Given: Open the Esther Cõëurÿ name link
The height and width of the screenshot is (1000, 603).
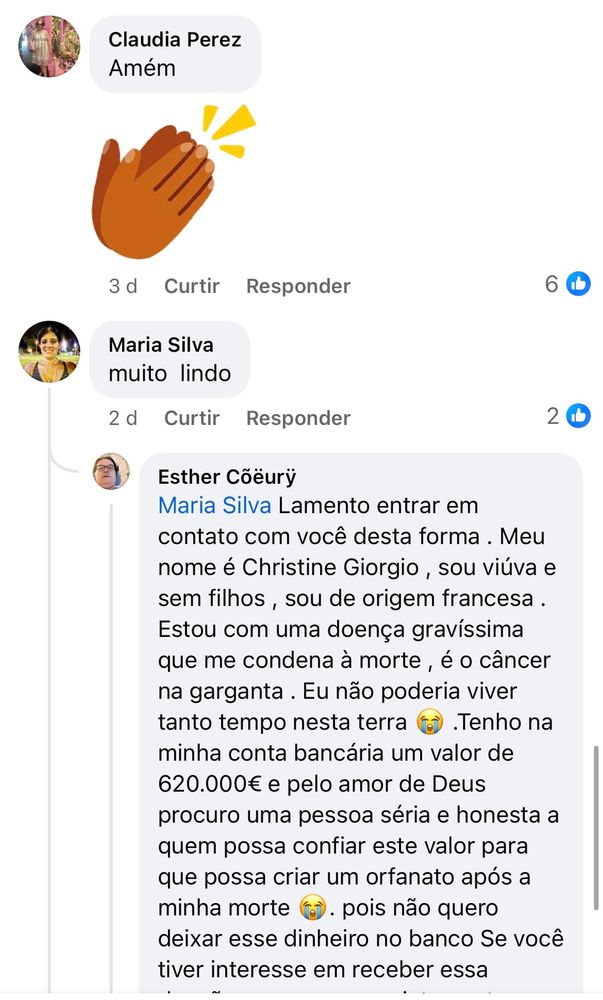Looking at the screenshot, I should tap(227, 477).
